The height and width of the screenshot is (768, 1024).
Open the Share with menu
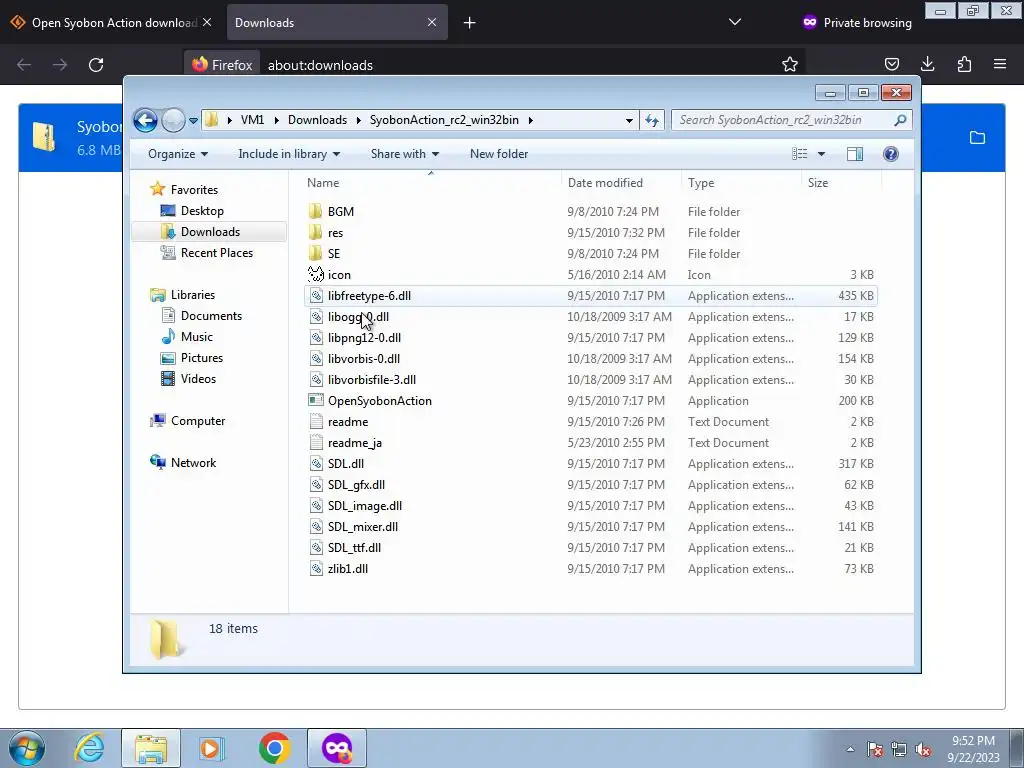[405, 154]
